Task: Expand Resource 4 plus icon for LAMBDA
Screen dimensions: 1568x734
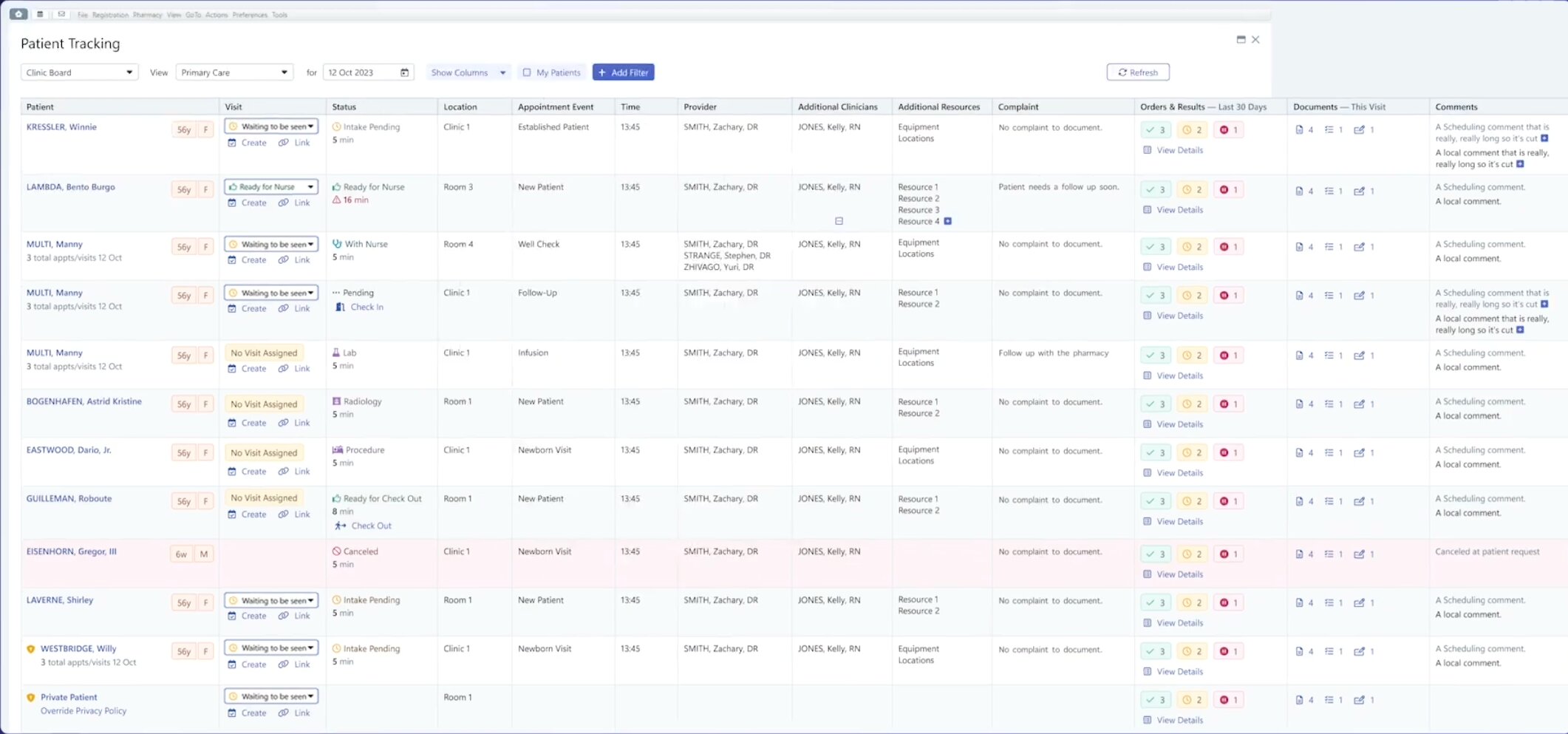Action: (948, 221)
